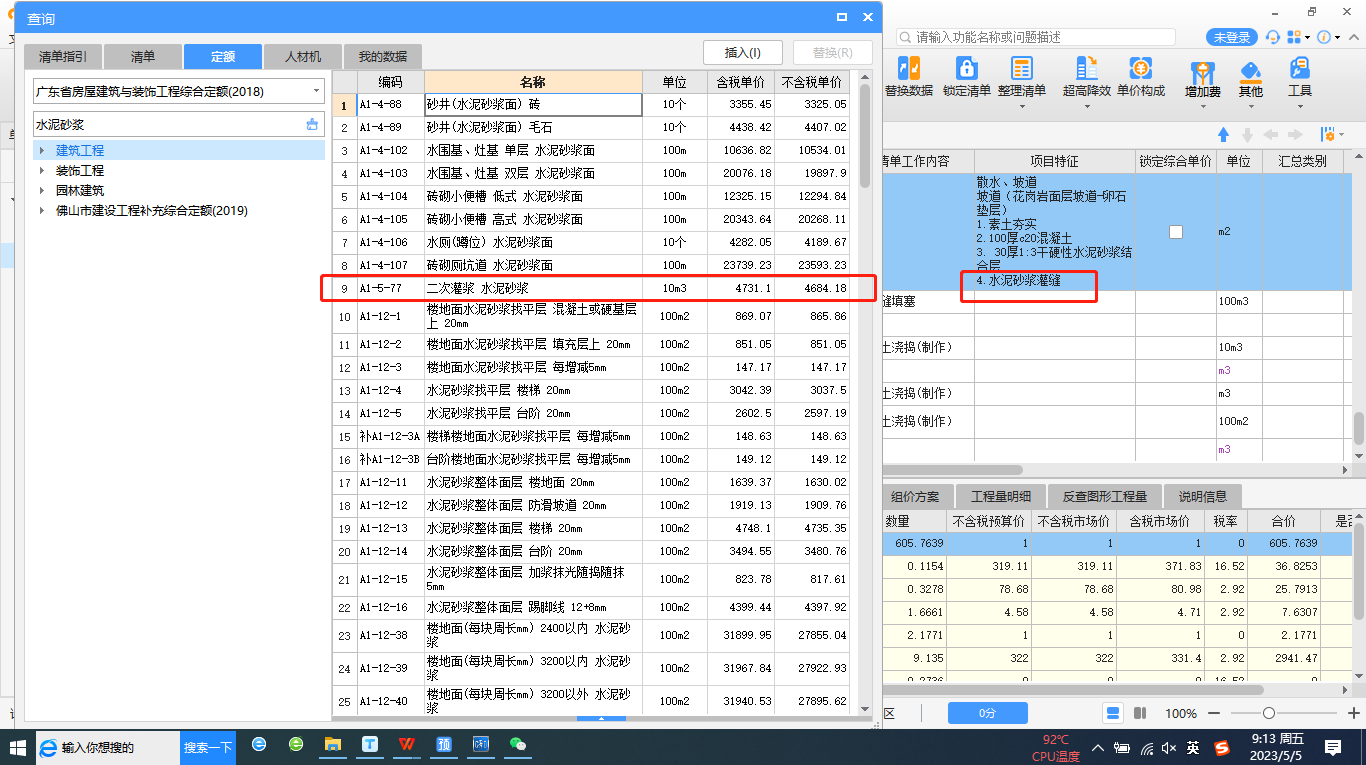Switch to single-page view icon in status bar

click(x=1113, y=713)
